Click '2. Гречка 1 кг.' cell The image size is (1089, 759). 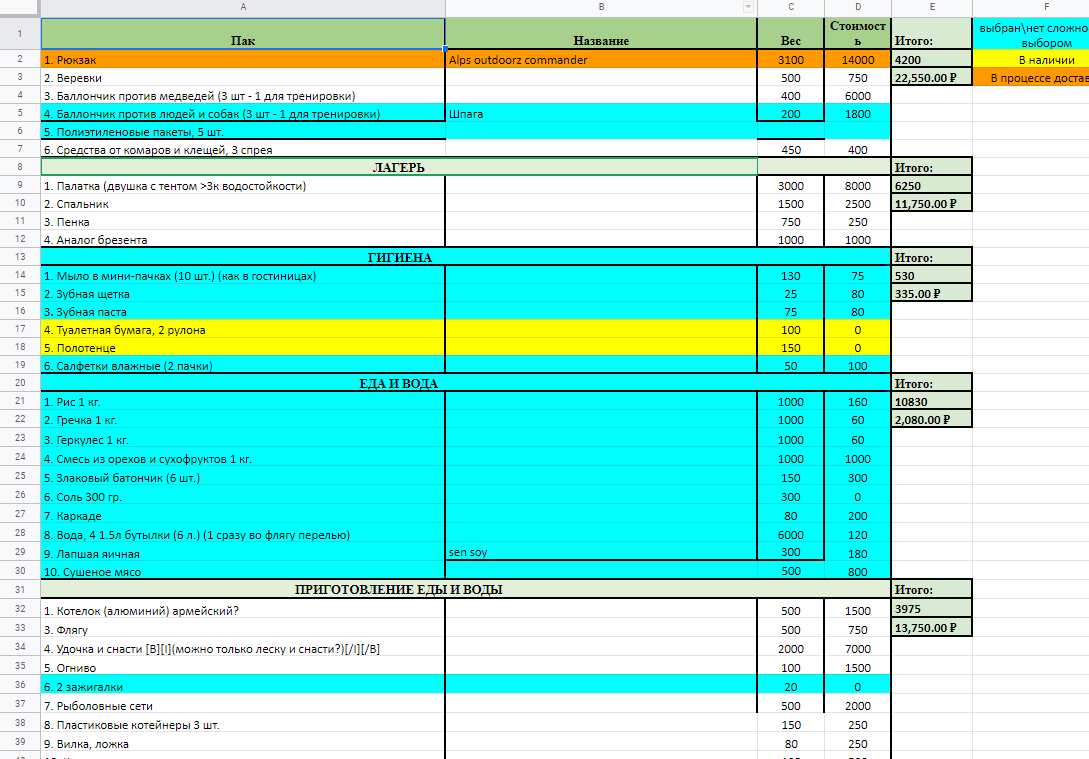[243, 420]
